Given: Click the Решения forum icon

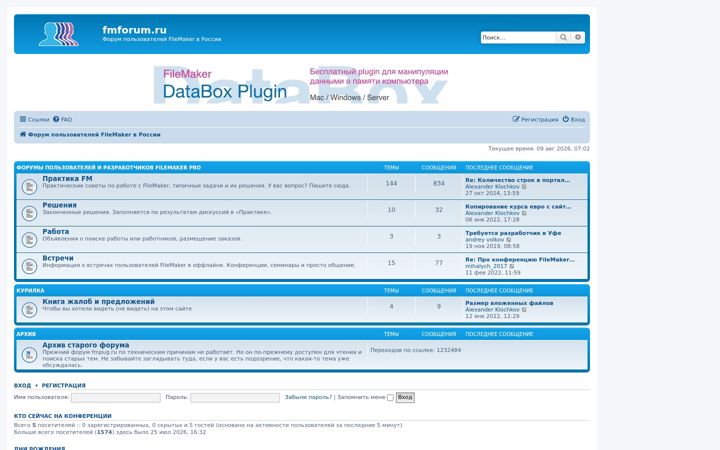Looking at the screenshot, I should pyautogui.click(x=29, y=213).
